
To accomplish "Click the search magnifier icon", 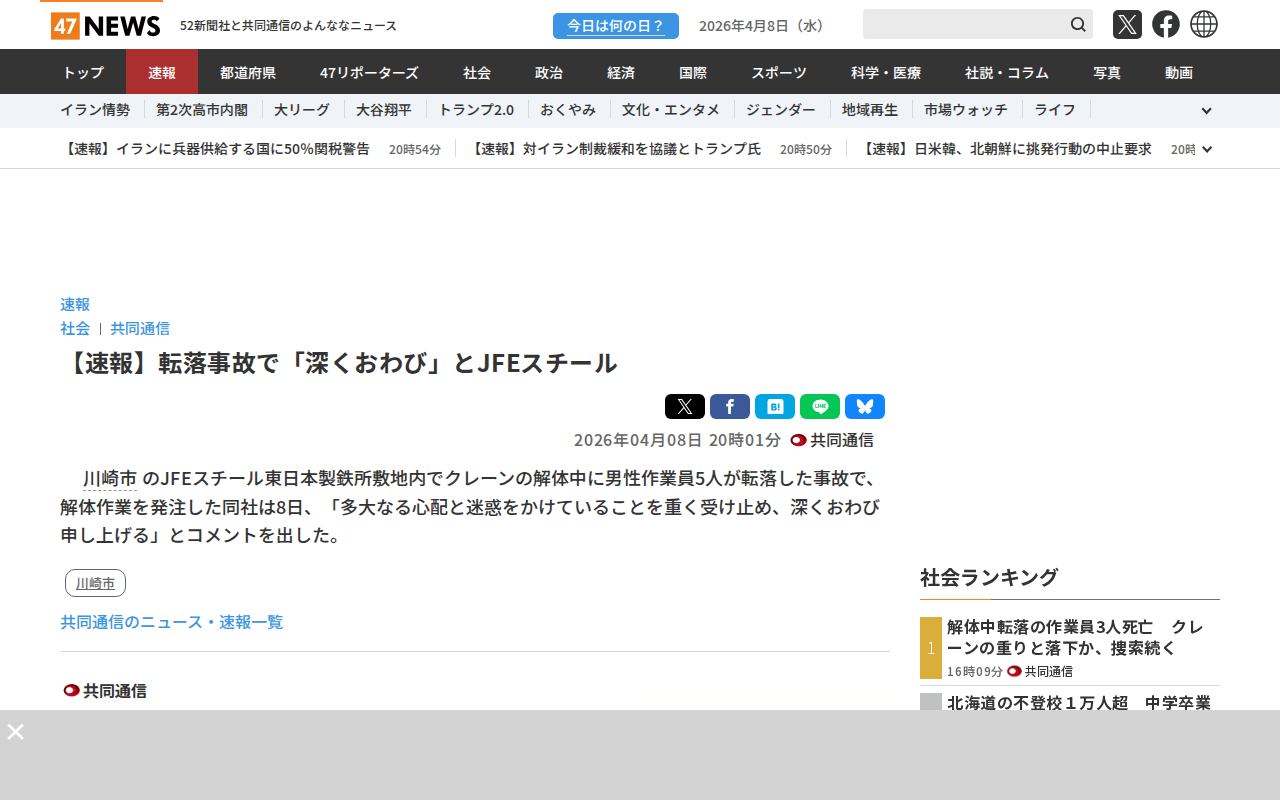I will 1078,24.
